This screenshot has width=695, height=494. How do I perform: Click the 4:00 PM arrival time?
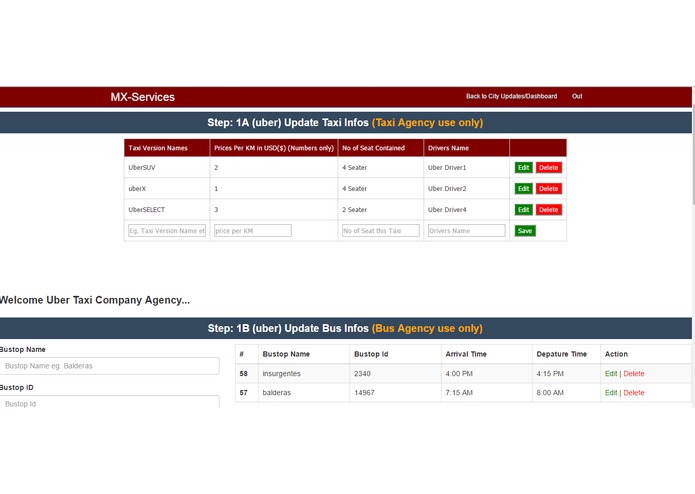point(487,373)
